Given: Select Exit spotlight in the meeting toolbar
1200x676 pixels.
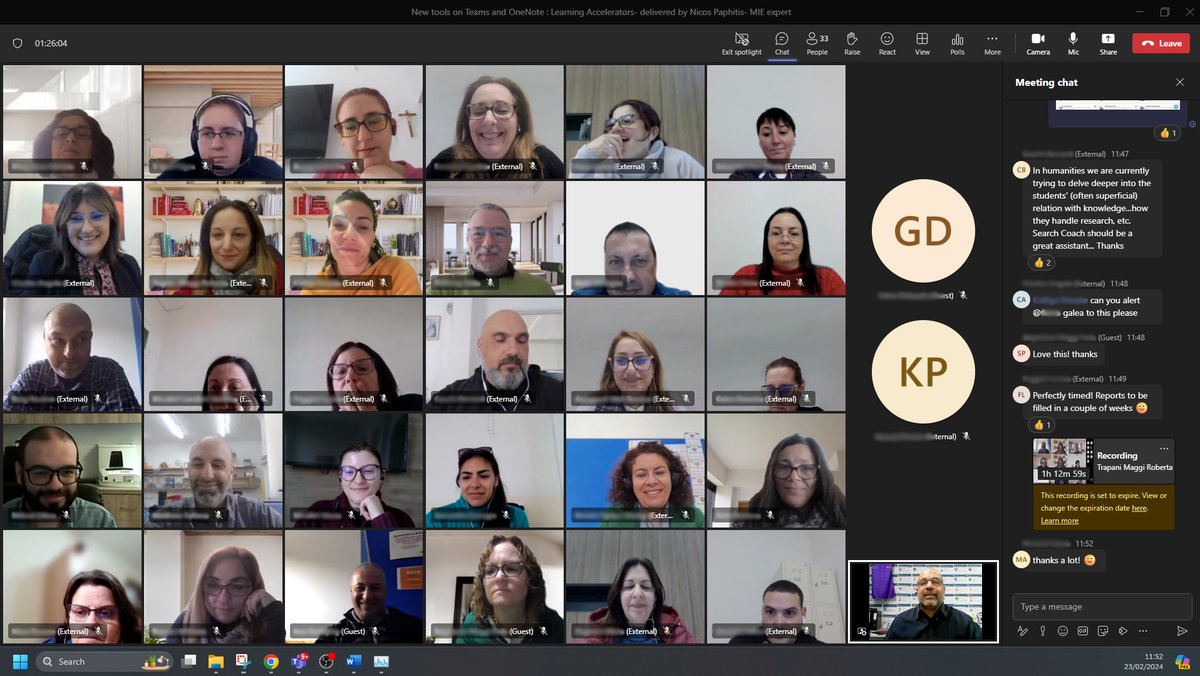Looking at the screenshot, I should pos(740,42).
